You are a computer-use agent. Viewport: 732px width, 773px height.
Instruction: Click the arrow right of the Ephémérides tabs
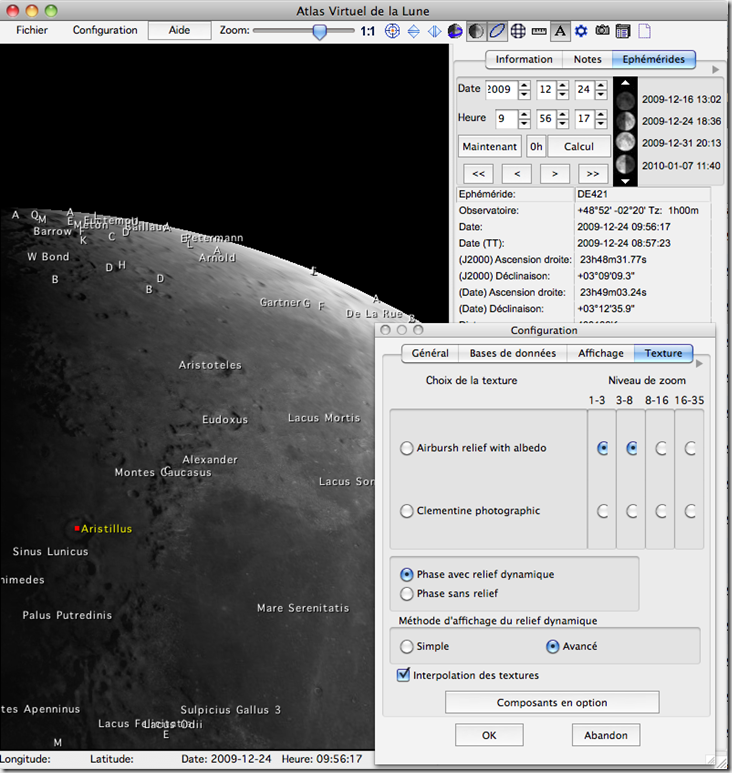716,70
